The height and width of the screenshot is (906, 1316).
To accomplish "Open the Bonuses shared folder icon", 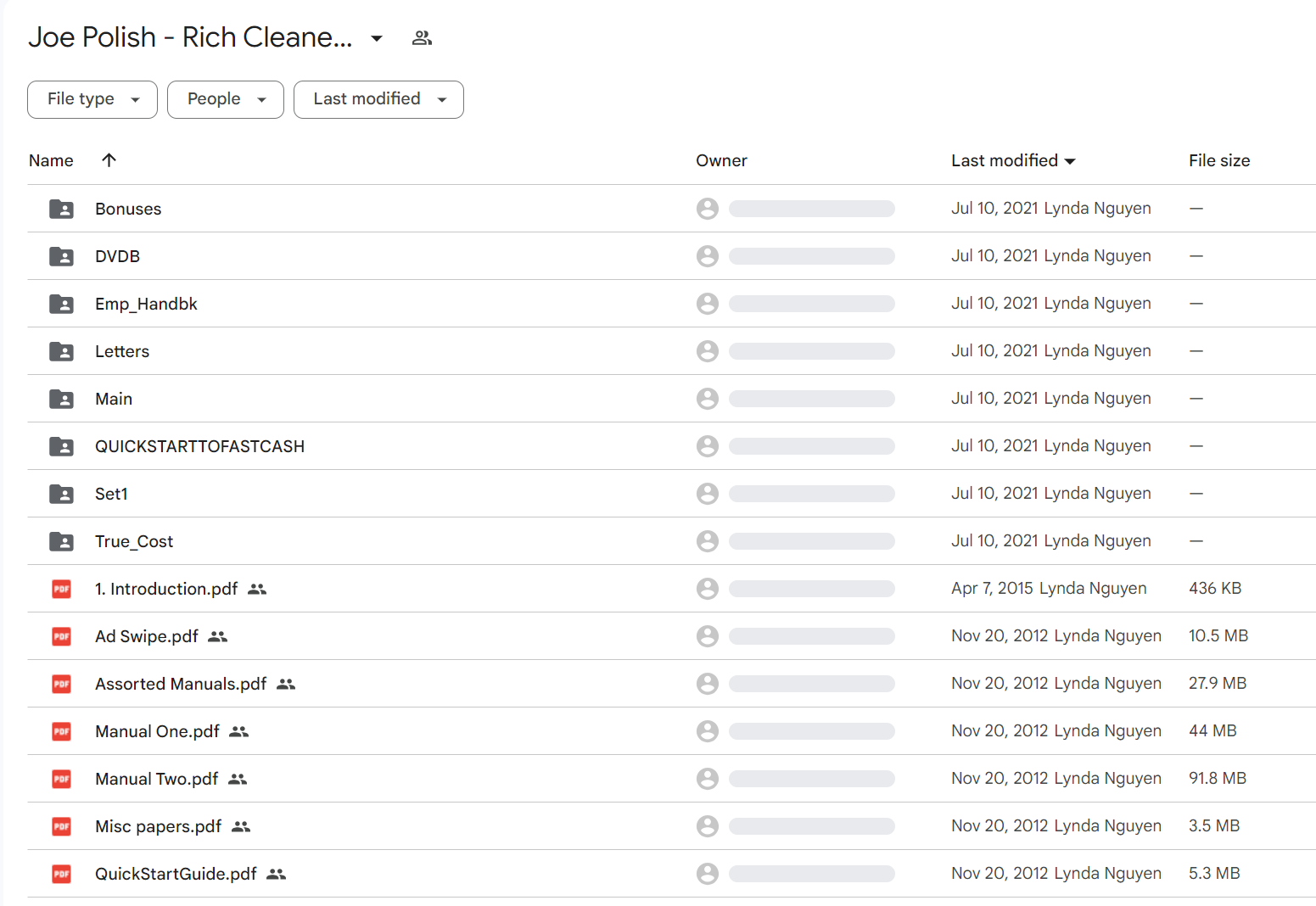I will point(61,209).
